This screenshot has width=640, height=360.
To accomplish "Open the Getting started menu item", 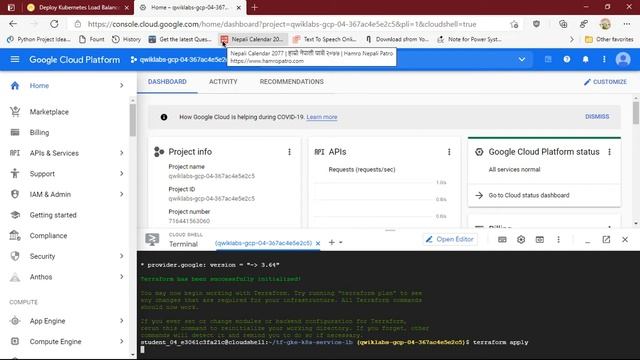I will (x=53, y=215).
